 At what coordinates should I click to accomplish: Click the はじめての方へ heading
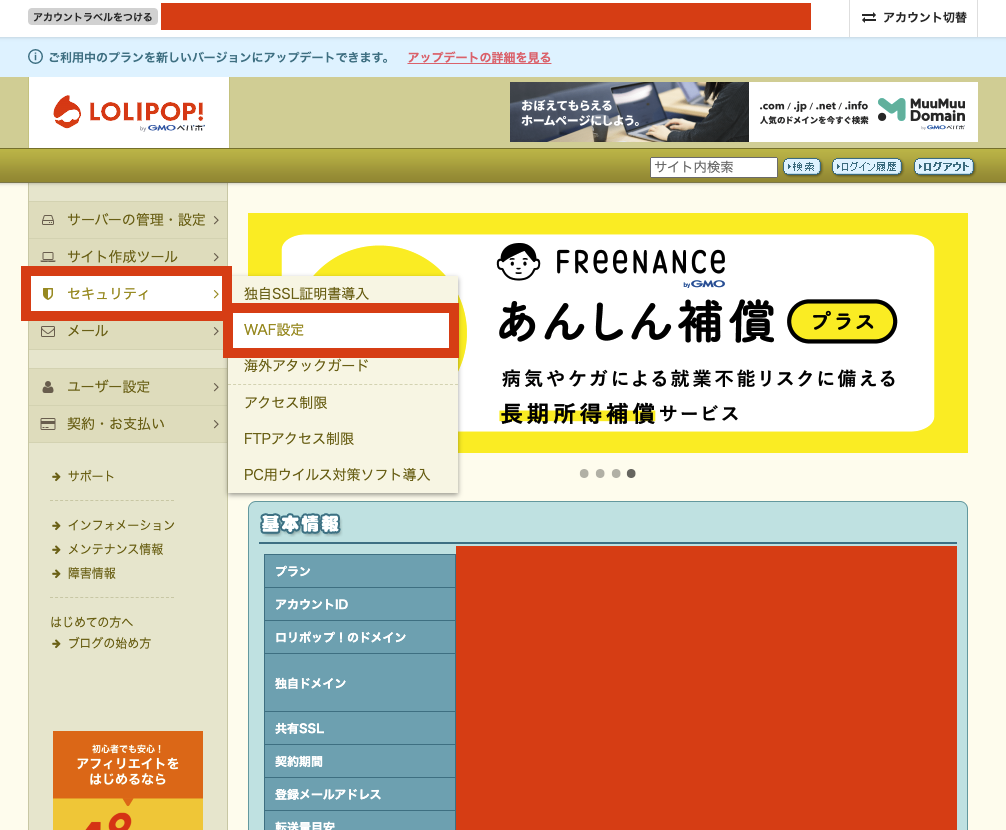[92, 622]
